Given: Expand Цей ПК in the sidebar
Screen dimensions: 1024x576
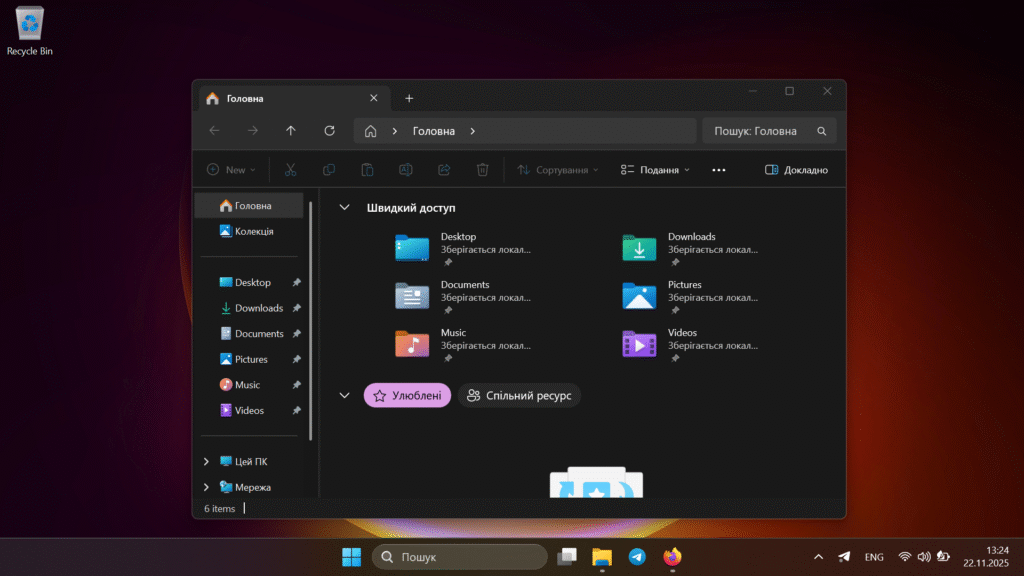Looking at the screenshot, I should (206, 461).
